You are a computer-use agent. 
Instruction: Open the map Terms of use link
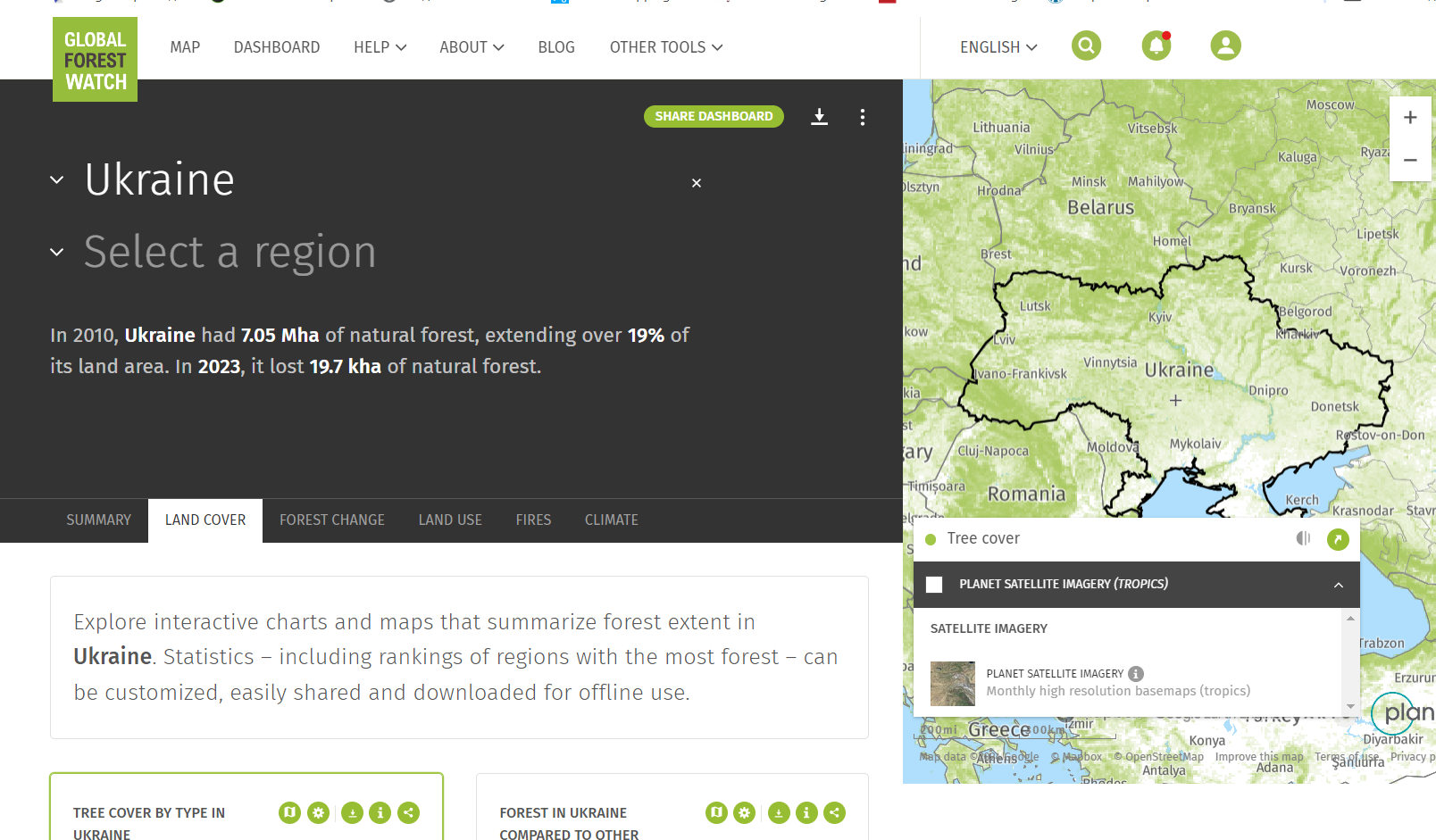1347,757
